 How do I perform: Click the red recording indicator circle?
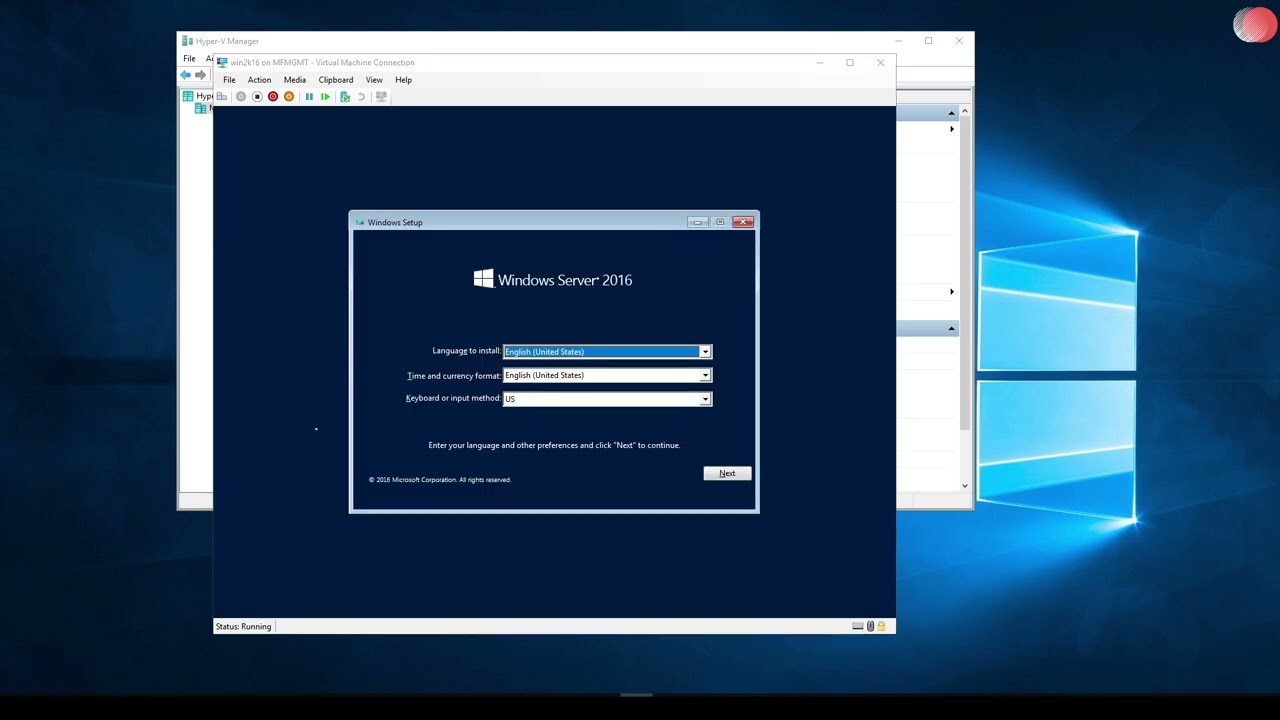[1254, 25]
